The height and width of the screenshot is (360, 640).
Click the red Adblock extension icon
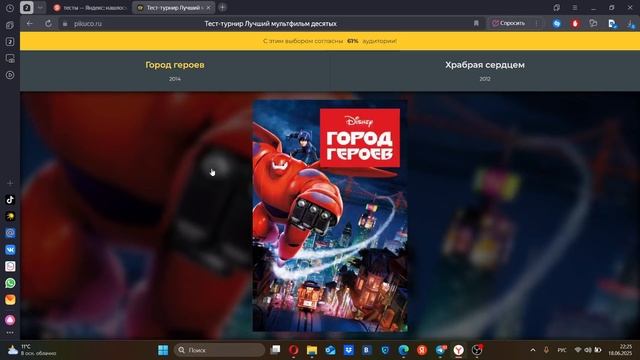point(575,24)
